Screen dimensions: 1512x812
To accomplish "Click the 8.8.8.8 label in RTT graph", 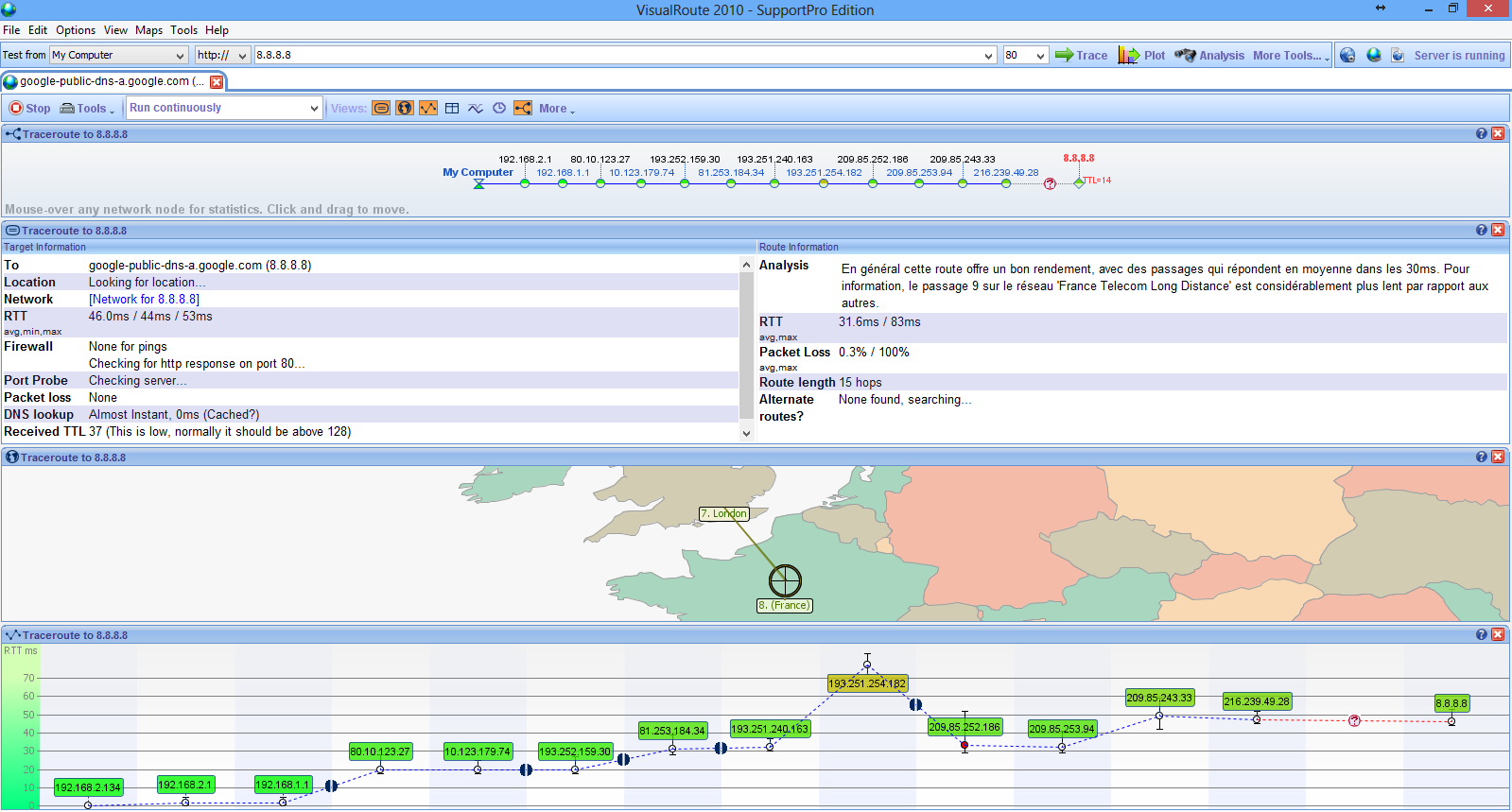I will coord(1451,703).
